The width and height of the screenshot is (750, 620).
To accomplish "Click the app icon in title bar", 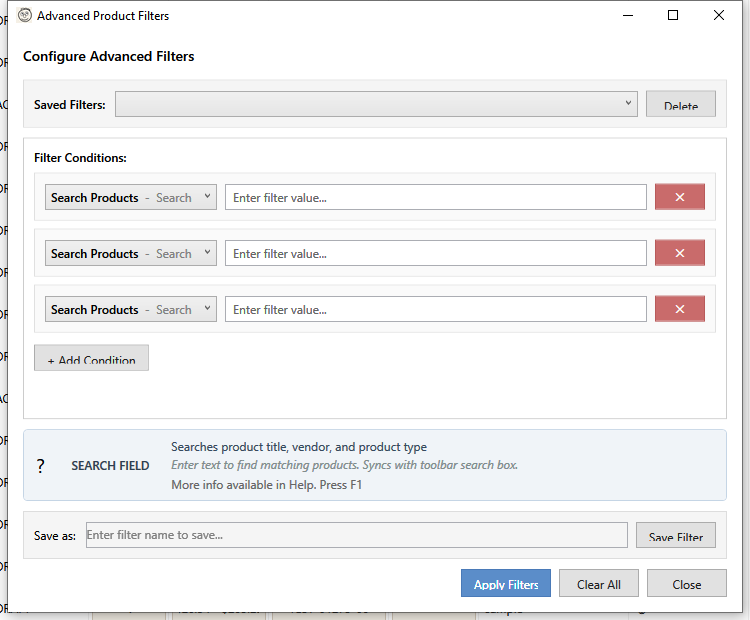I will (x=25, y=15).
